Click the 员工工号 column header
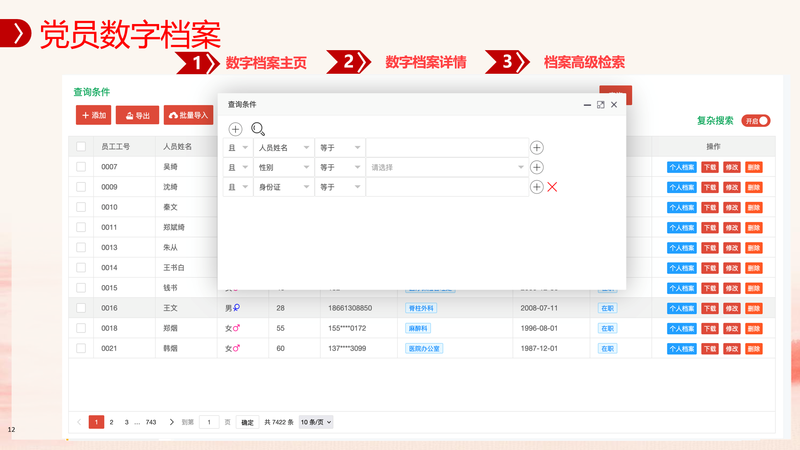This screenshot has height=450, width=800. tap(115, 146)
